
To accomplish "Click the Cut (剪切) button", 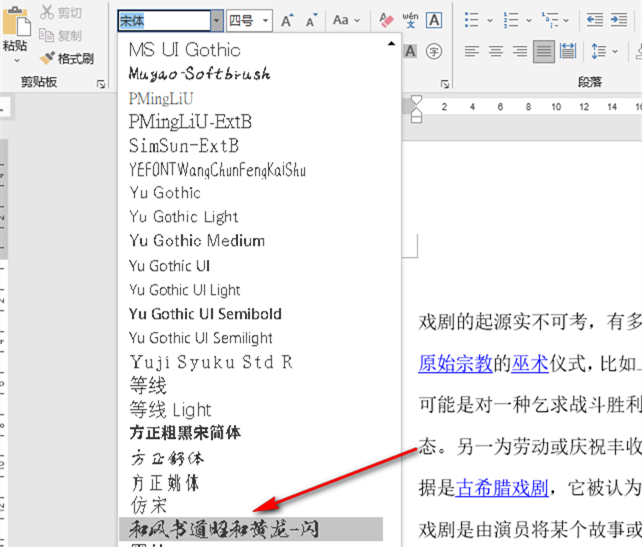I will point(60,13).
